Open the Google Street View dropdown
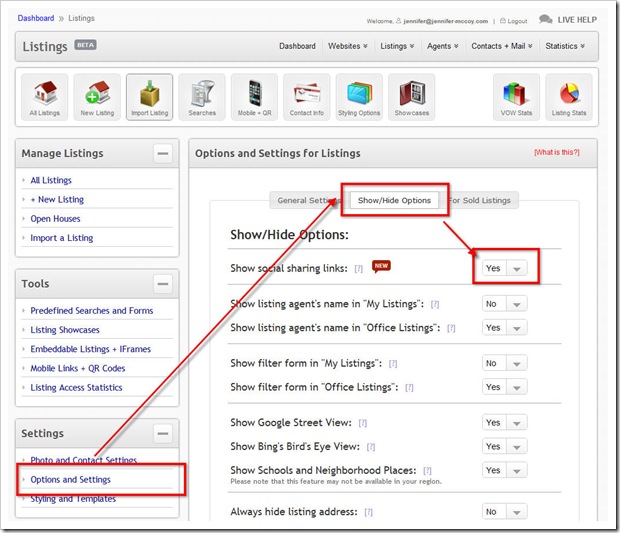 coord(505,423)
